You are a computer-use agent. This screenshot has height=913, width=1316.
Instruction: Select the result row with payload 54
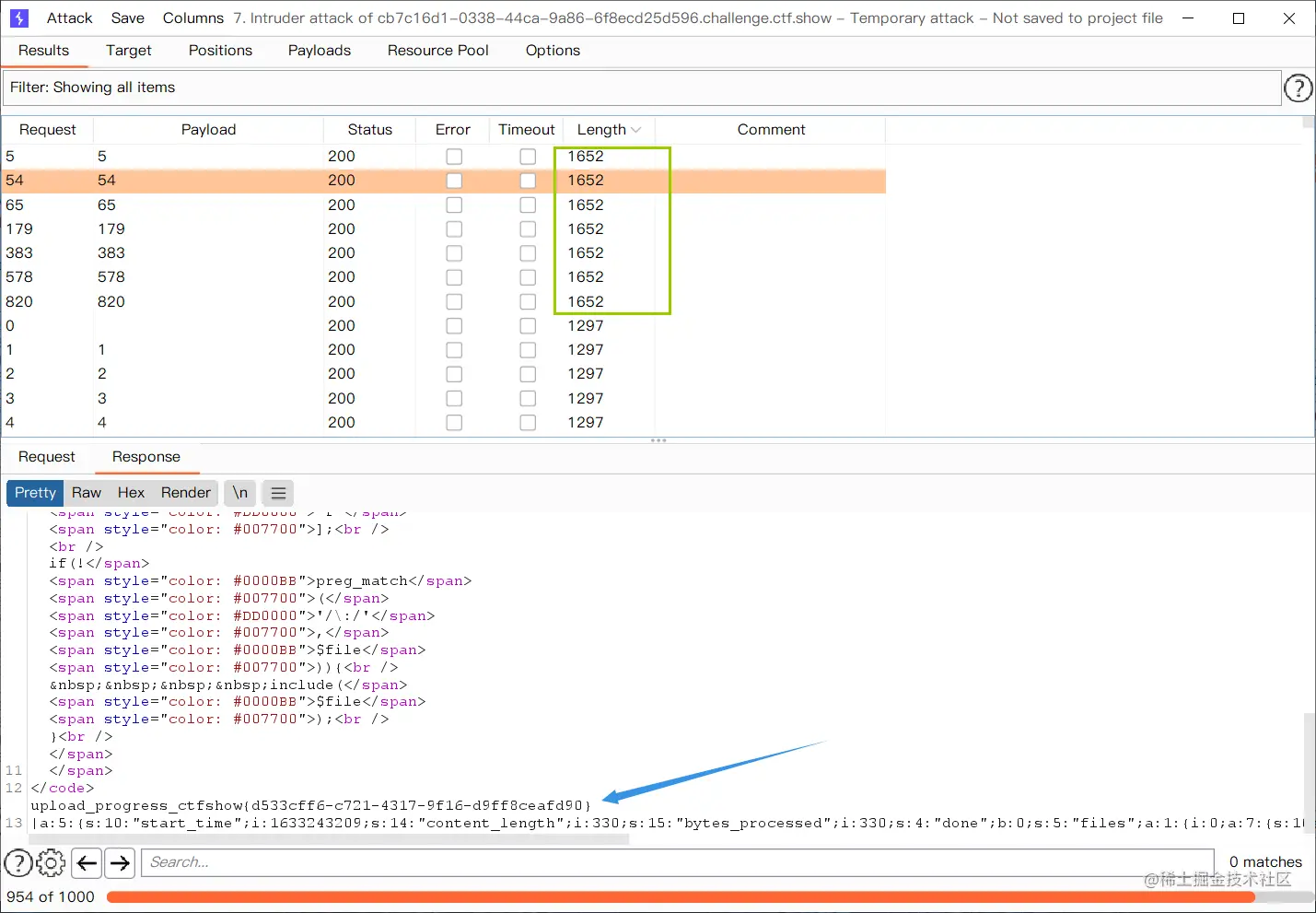[x=444, y=181]
